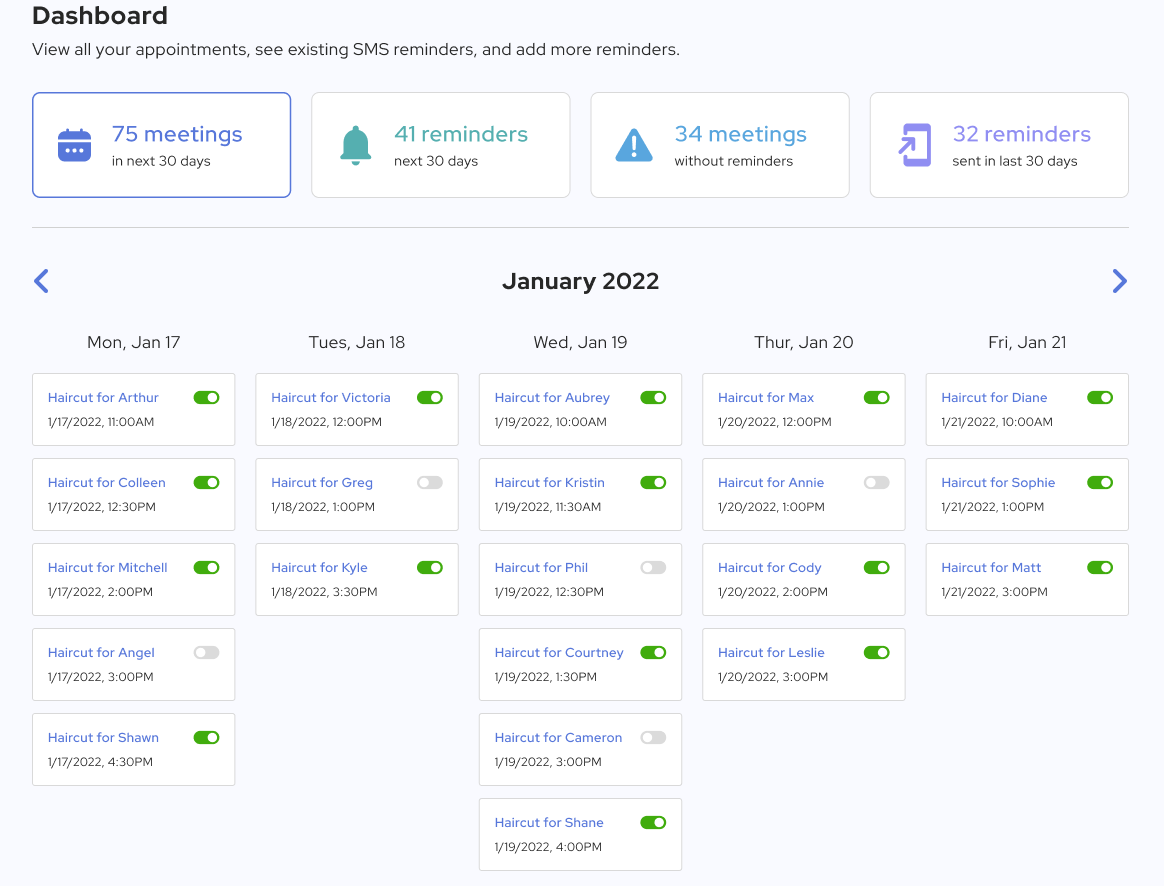Enable reminder for Haircut for Annie
The image size is (1164, 886).
(877, 482)
